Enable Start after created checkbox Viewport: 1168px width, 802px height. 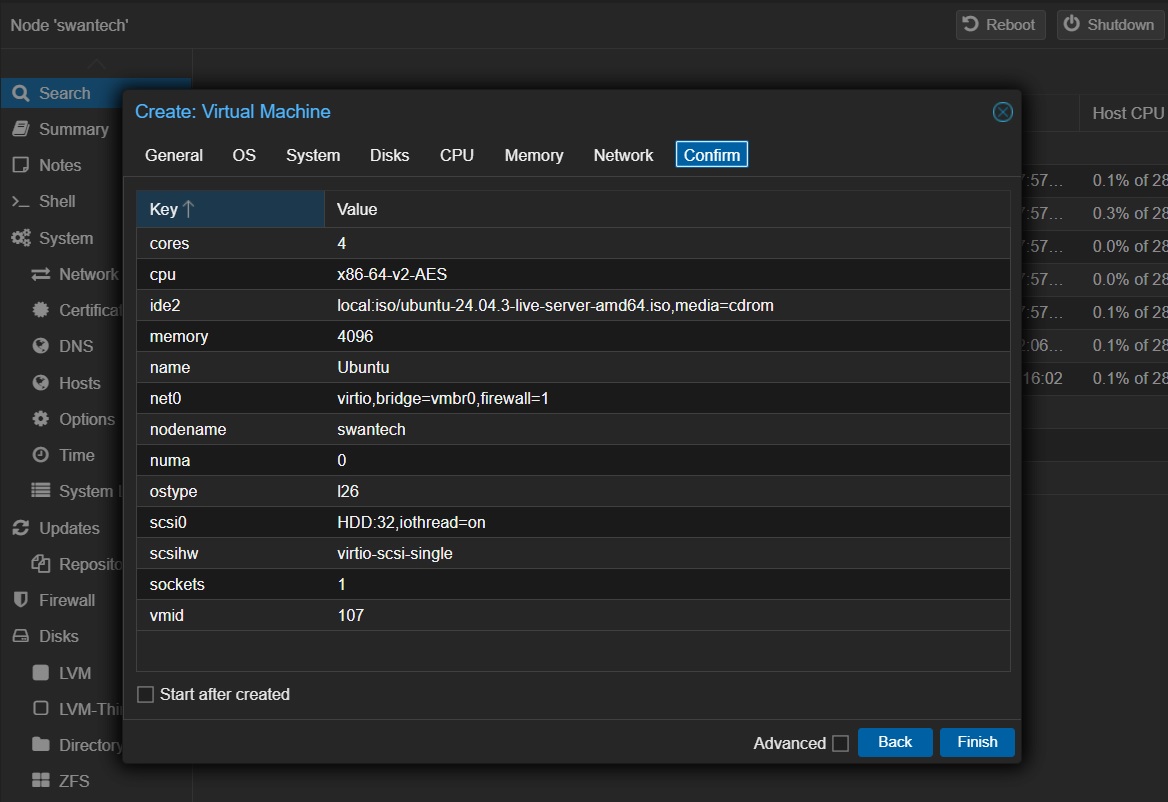146,695
